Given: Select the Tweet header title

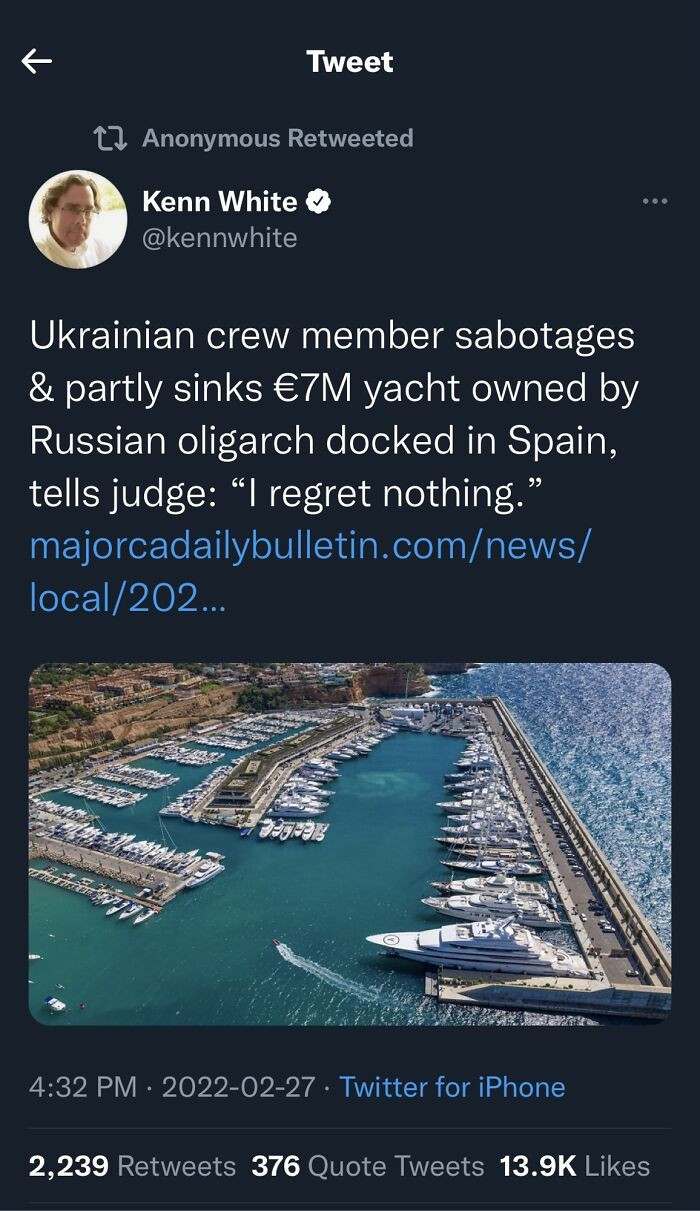Looking at the screenshot, I should tap(349, 60).
